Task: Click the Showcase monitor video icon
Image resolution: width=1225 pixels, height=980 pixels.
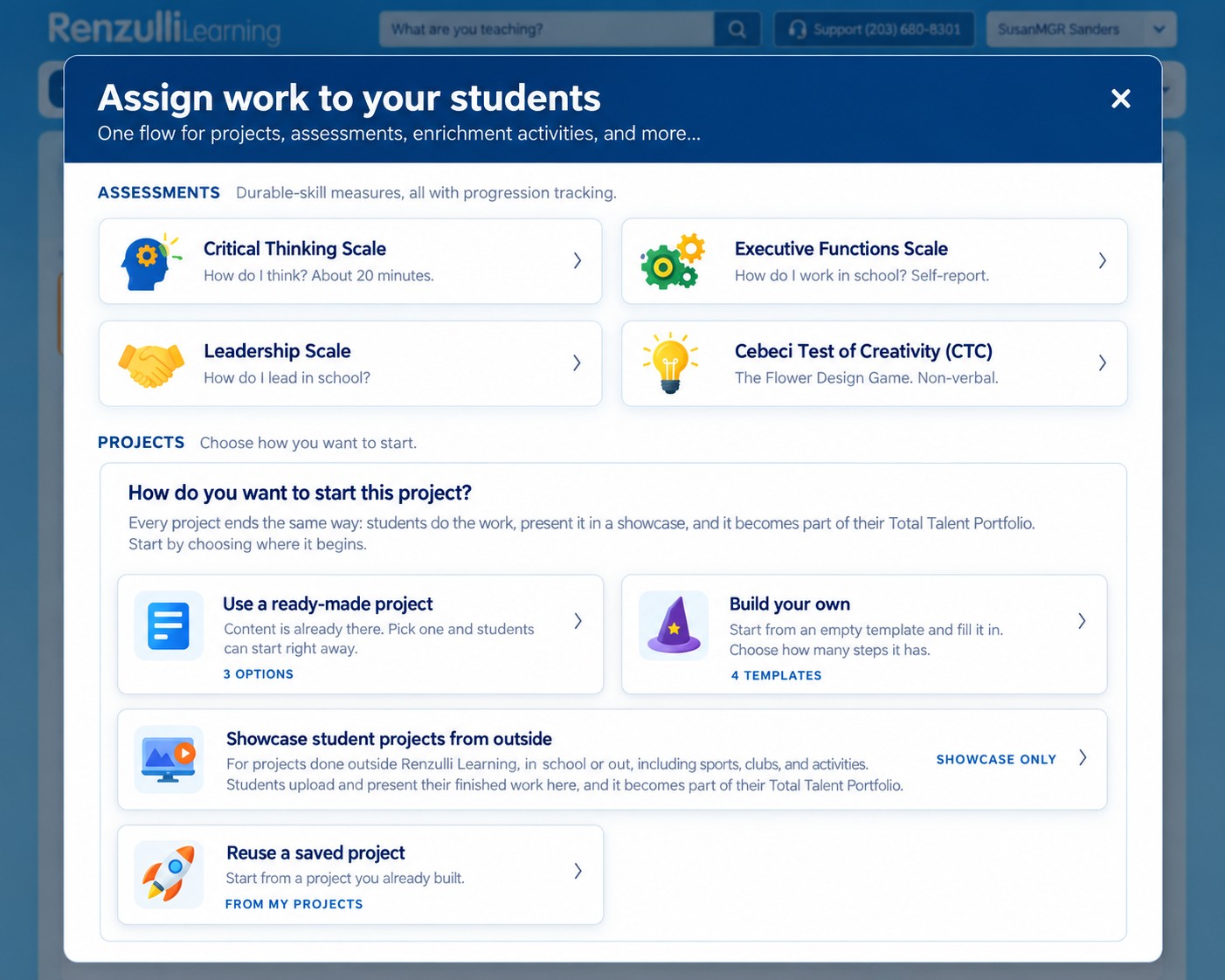Action: pos(169,758)
